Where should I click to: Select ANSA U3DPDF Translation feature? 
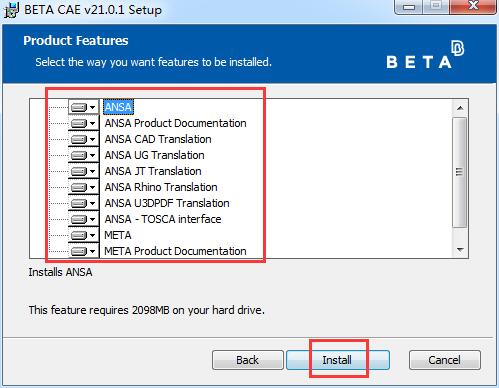tap(167, 203)
